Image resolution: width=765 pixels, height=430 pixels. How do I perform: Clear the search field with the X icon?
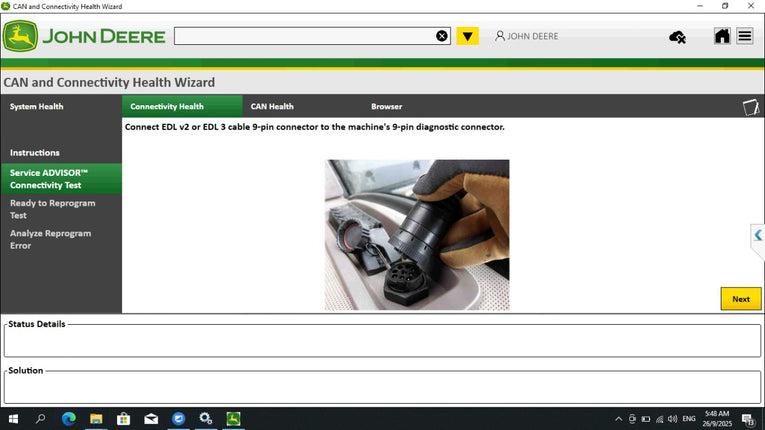442,36
